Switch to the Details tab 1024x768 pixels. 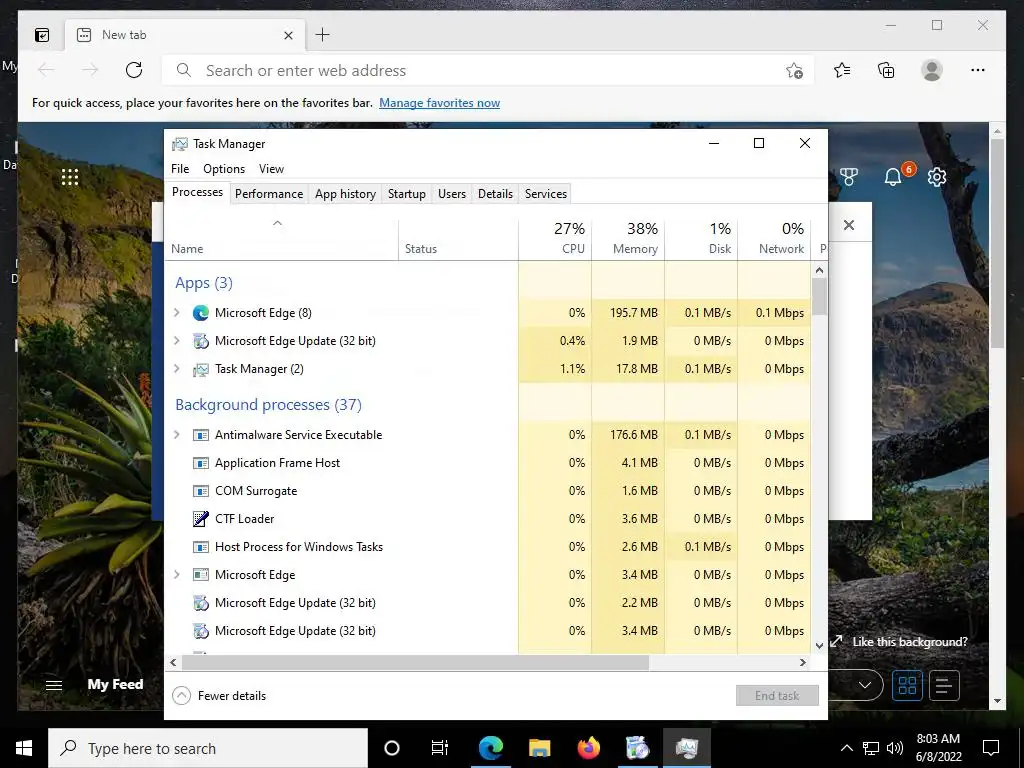click(x=495, y=194)
